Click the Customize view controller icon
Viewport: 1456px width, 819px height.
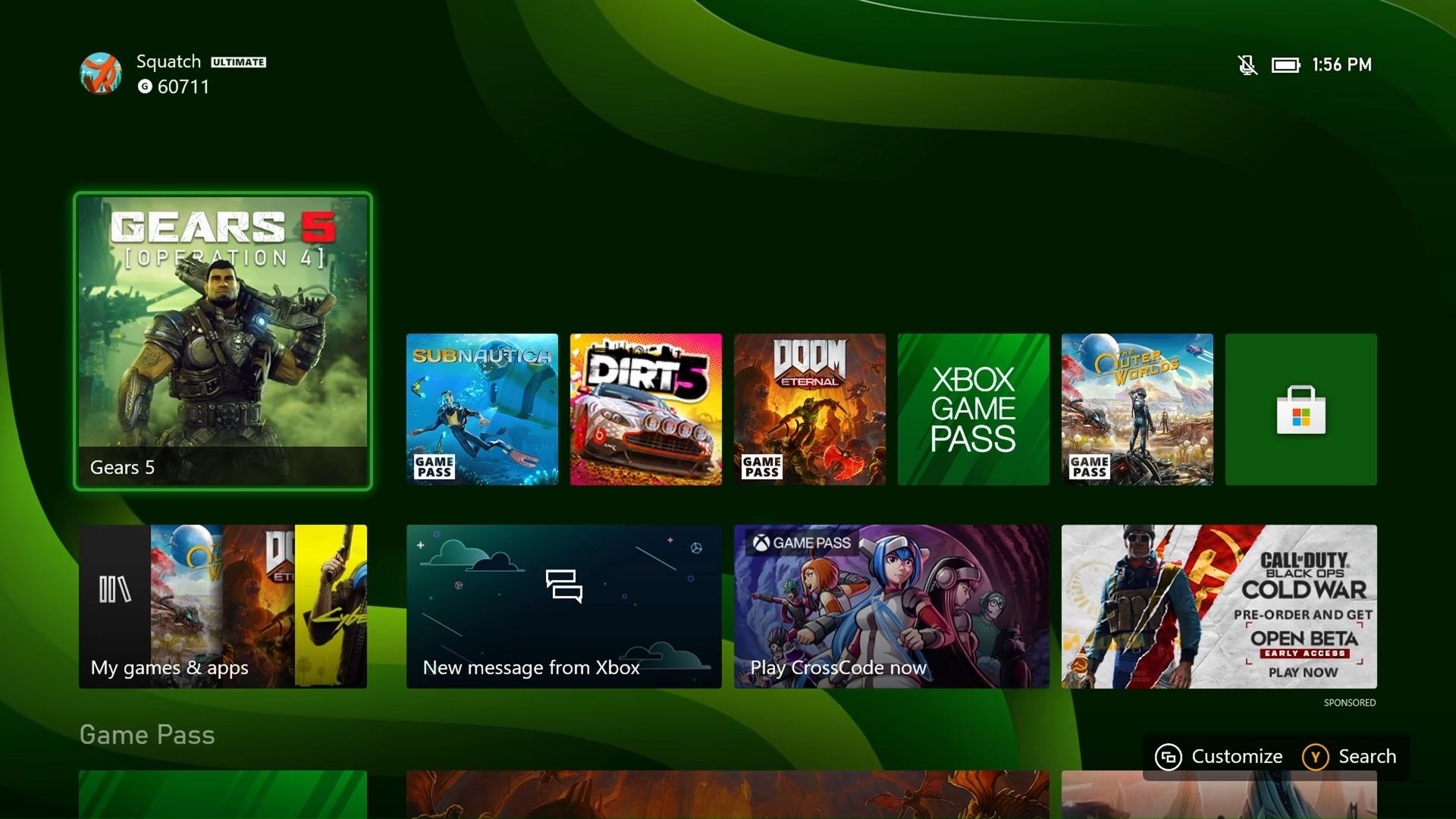pos(1169,757)
